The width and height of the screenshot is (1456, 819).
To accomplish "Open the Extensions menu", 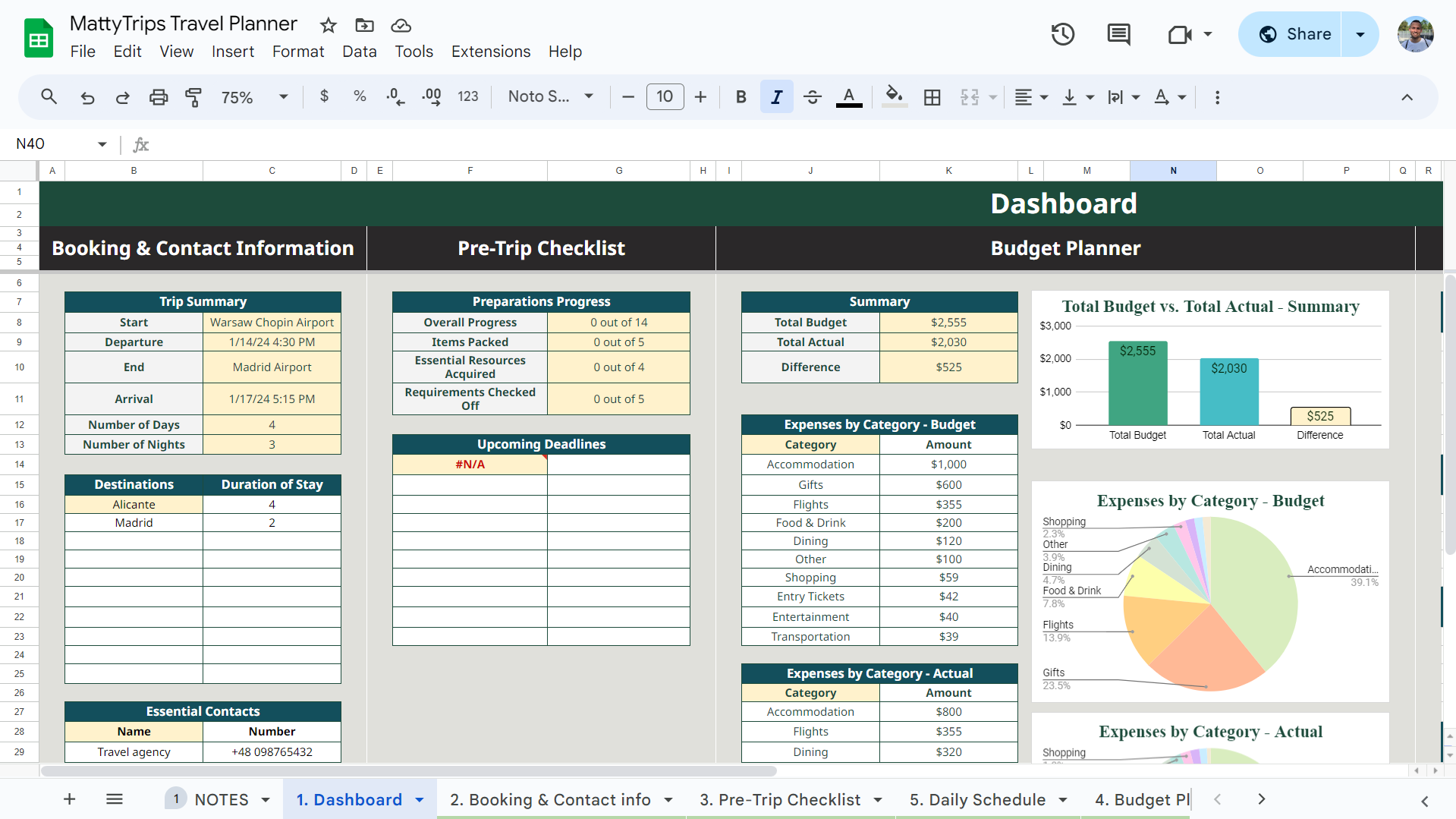I will click(x=491, y=52).
